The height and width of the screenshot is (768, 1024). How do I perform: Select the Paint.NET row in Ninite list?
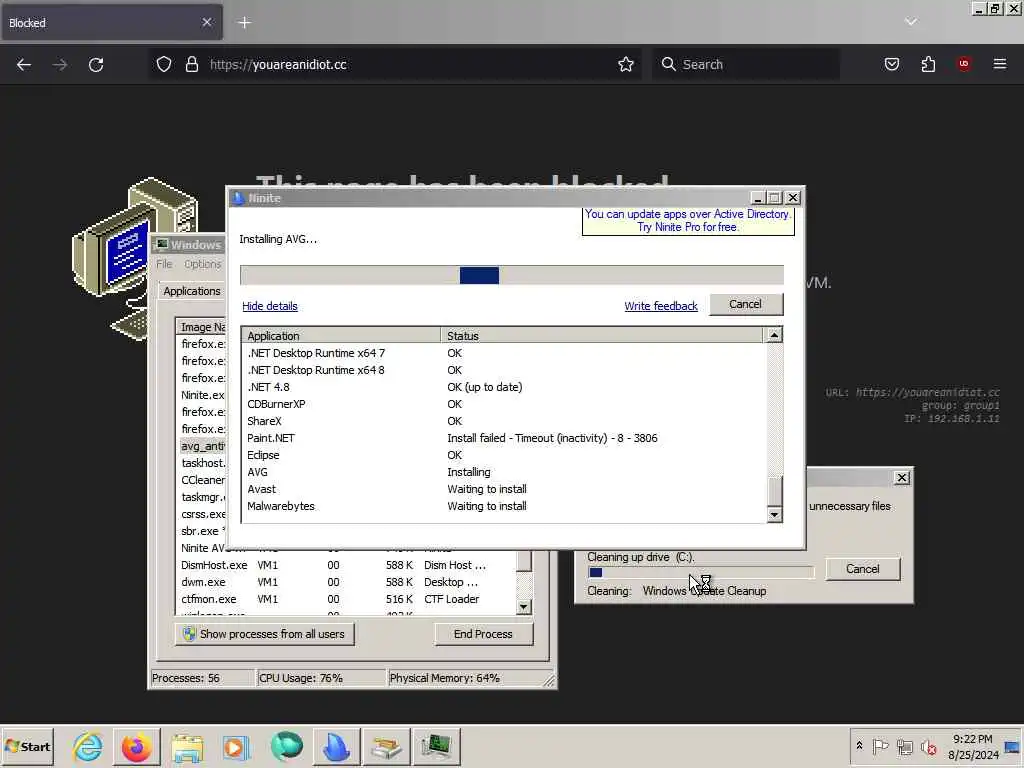[503, 438]
